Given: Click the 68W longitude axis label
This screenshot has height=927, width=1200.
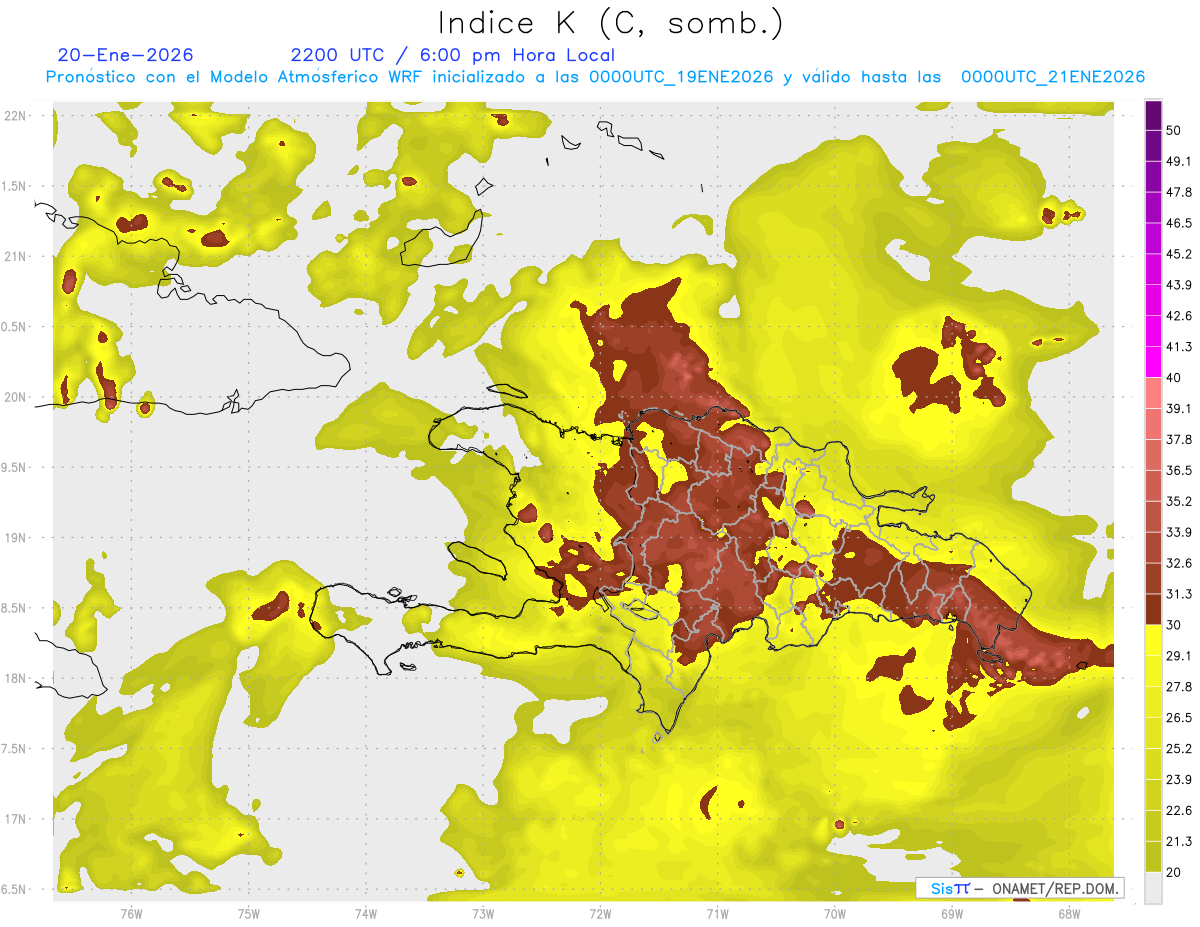Looking at the screenshot, I should (1068, 913).
